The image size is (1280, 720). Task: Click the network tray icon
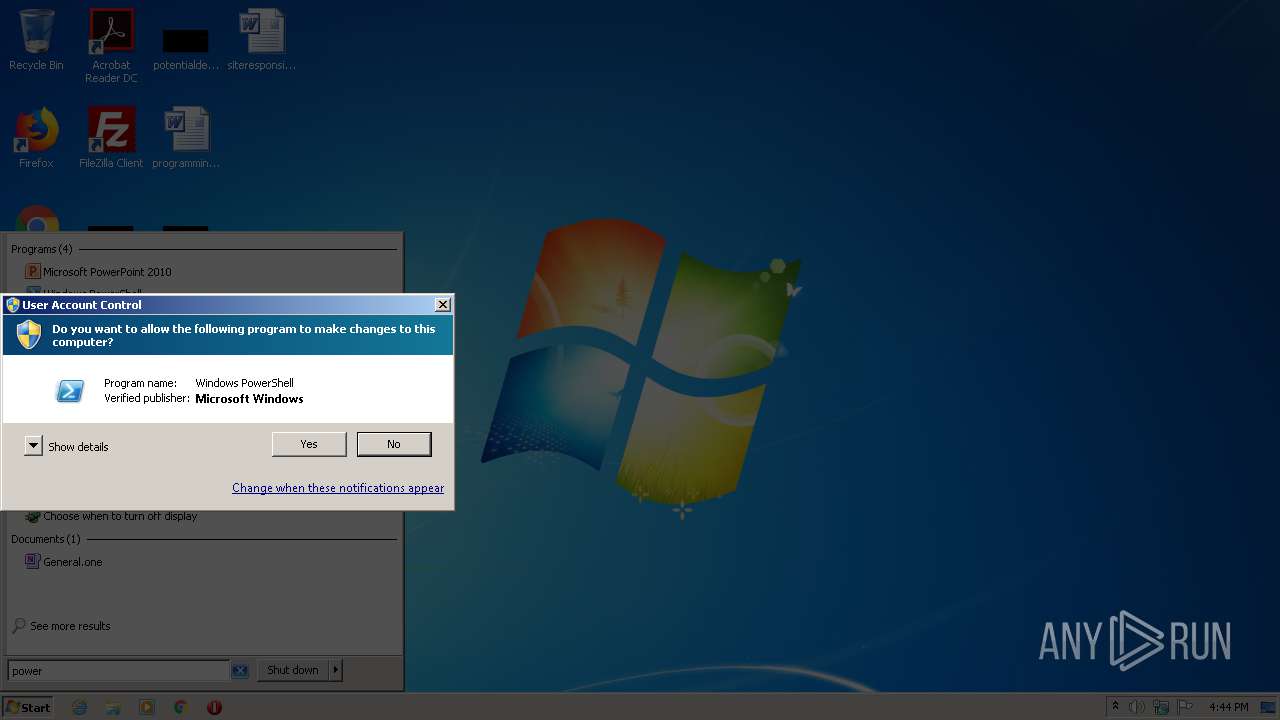[x=1162, y=707]
